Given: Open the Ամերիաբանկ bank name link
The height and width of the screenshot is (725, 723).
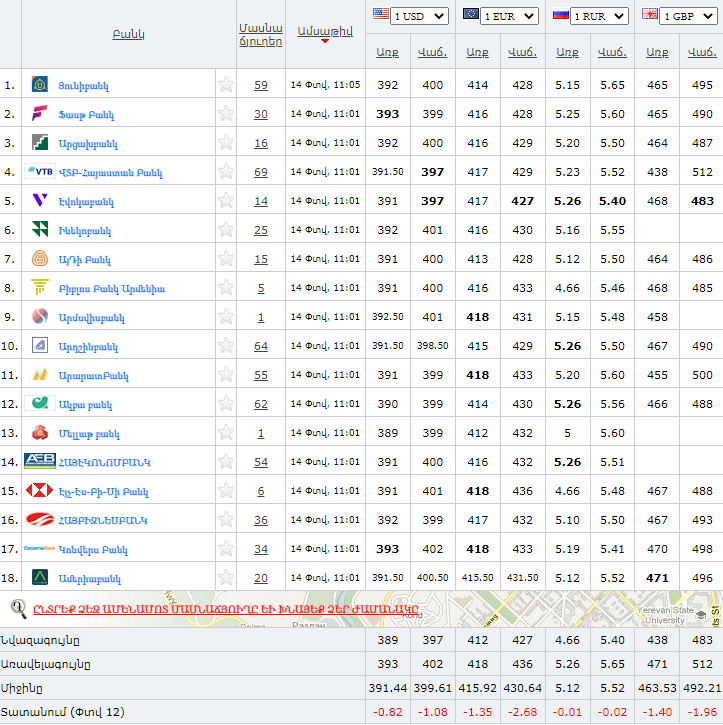Looking at the screenshot, I should coord(89,578).
